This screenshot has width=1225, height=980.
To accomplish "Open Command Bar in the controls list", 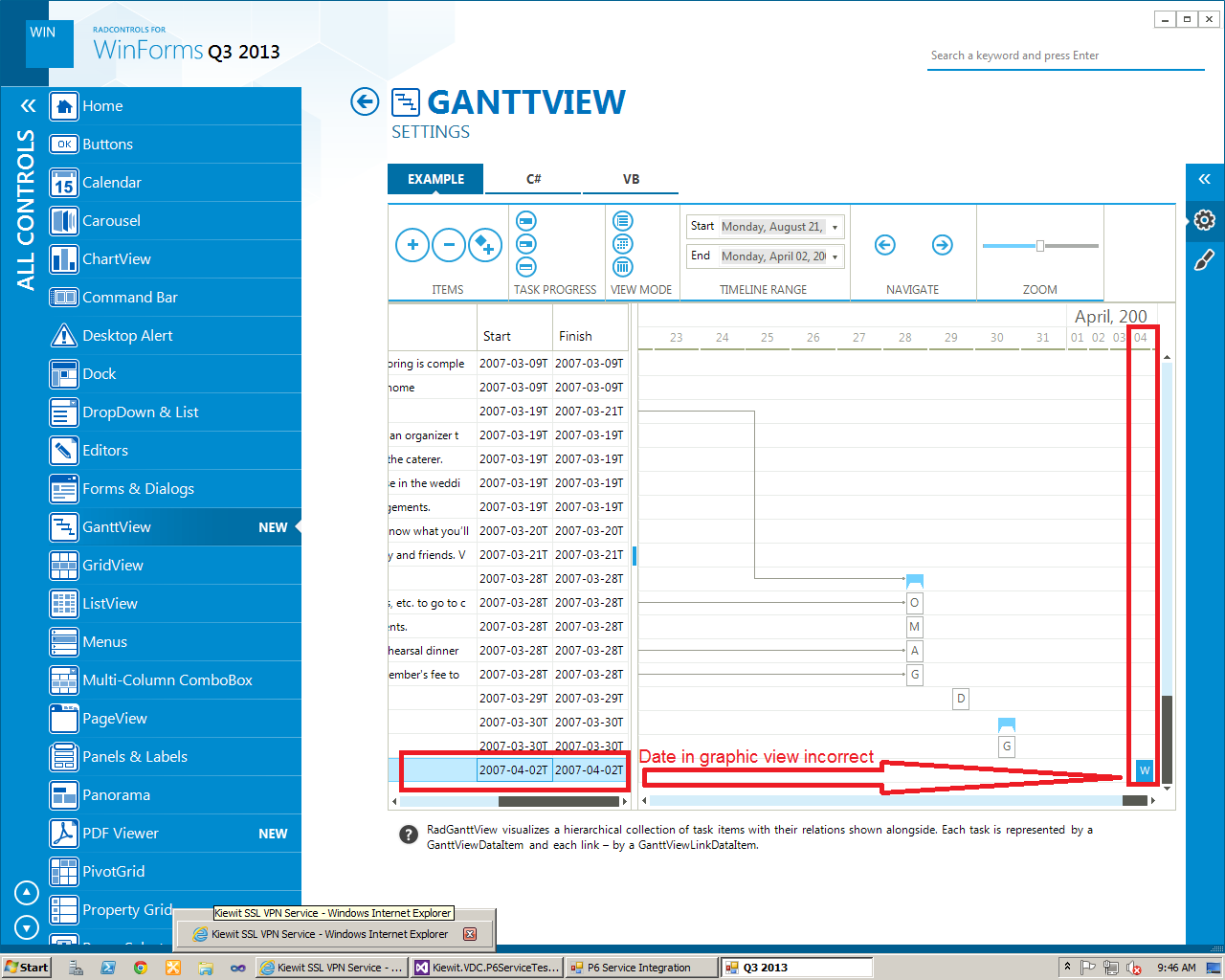I will tap(175, 298).
